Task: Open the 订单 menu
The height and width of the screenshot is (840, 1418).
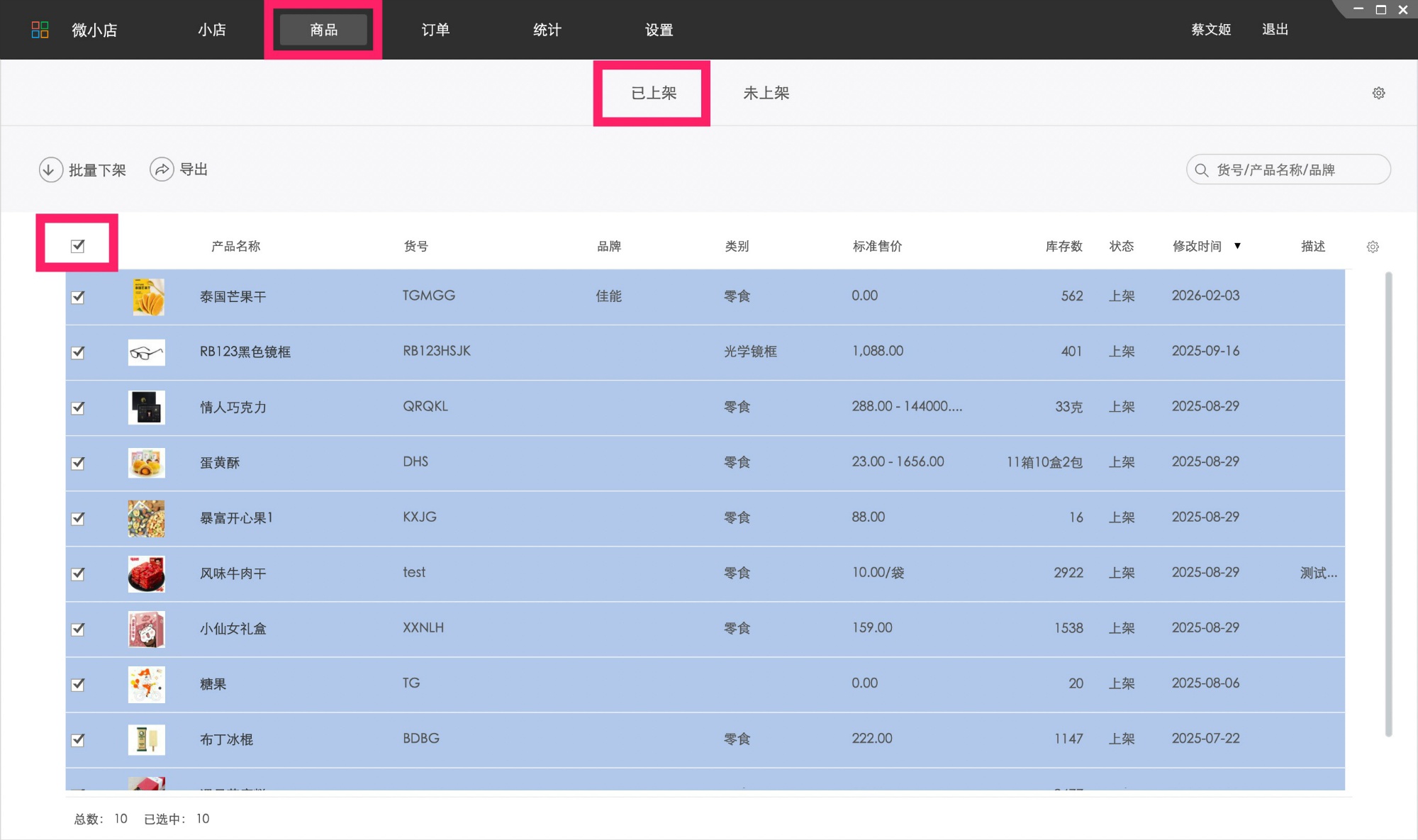Action: 435,30
